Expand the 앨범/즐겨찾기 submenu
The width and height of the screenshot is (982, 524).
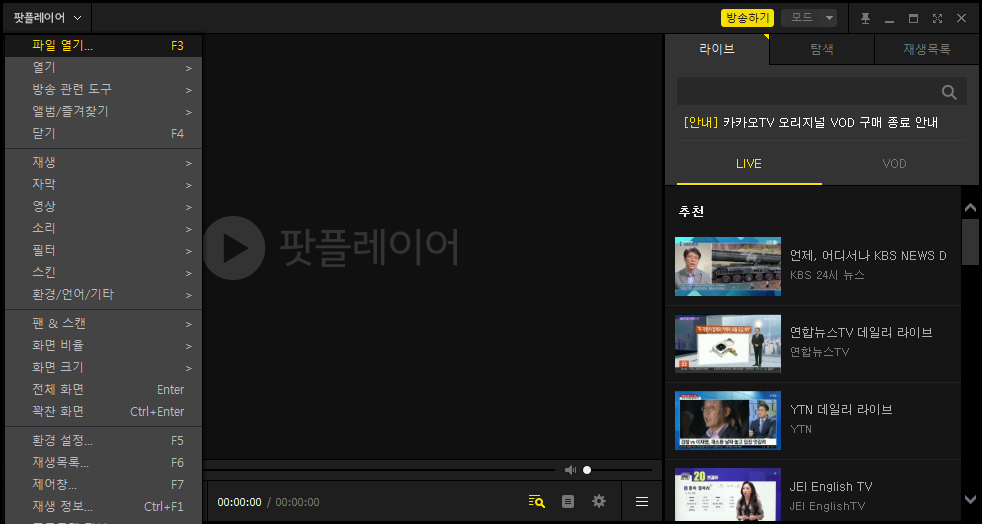point(103,111)
